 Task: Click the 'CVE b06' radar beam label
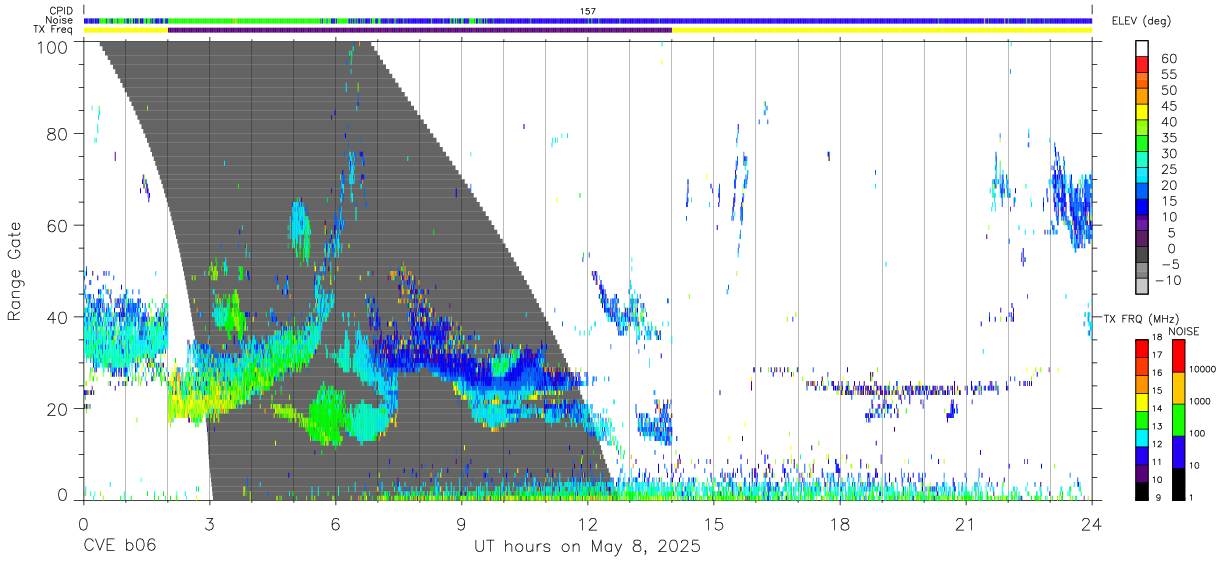(119, 547)
